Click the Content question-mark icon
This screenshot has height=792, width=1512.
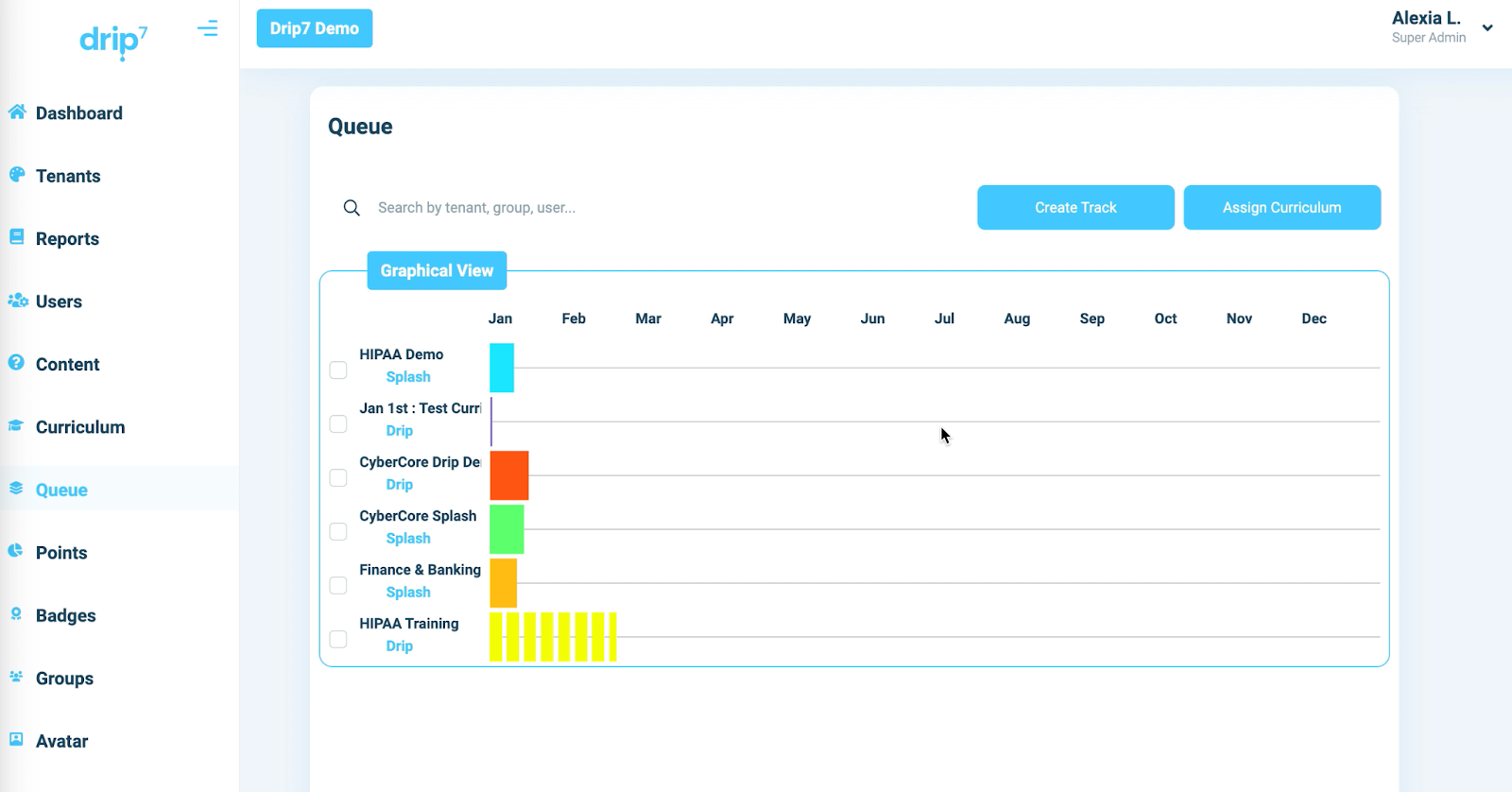pos(16,363)
